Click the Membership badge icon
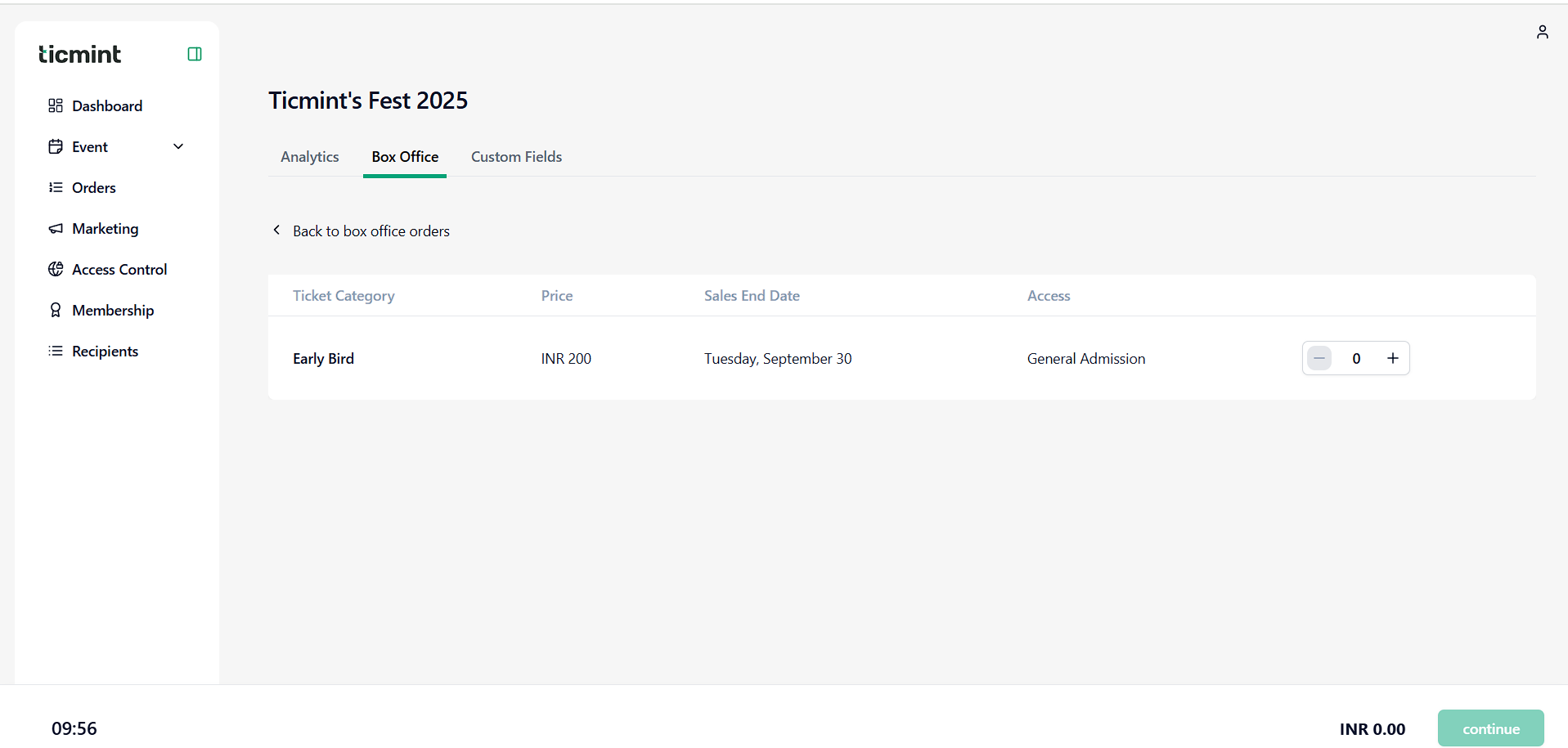This screenshot has height=748, width=1568. 56,310
